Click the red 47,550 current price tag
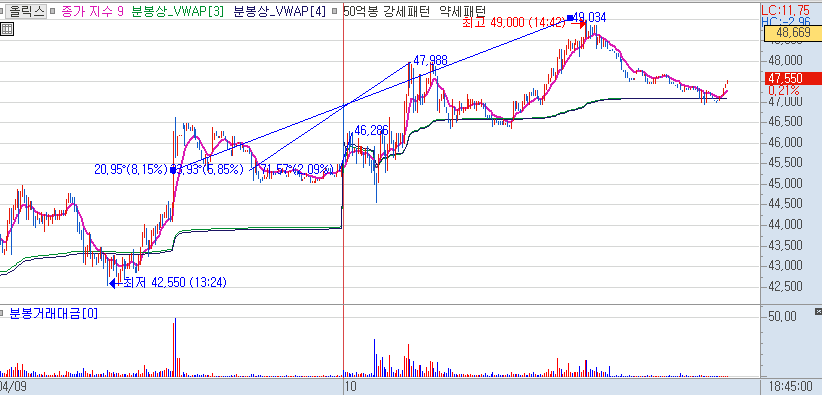Image resolution: width=822 pixels, height=395 pixels. point(793,79)
